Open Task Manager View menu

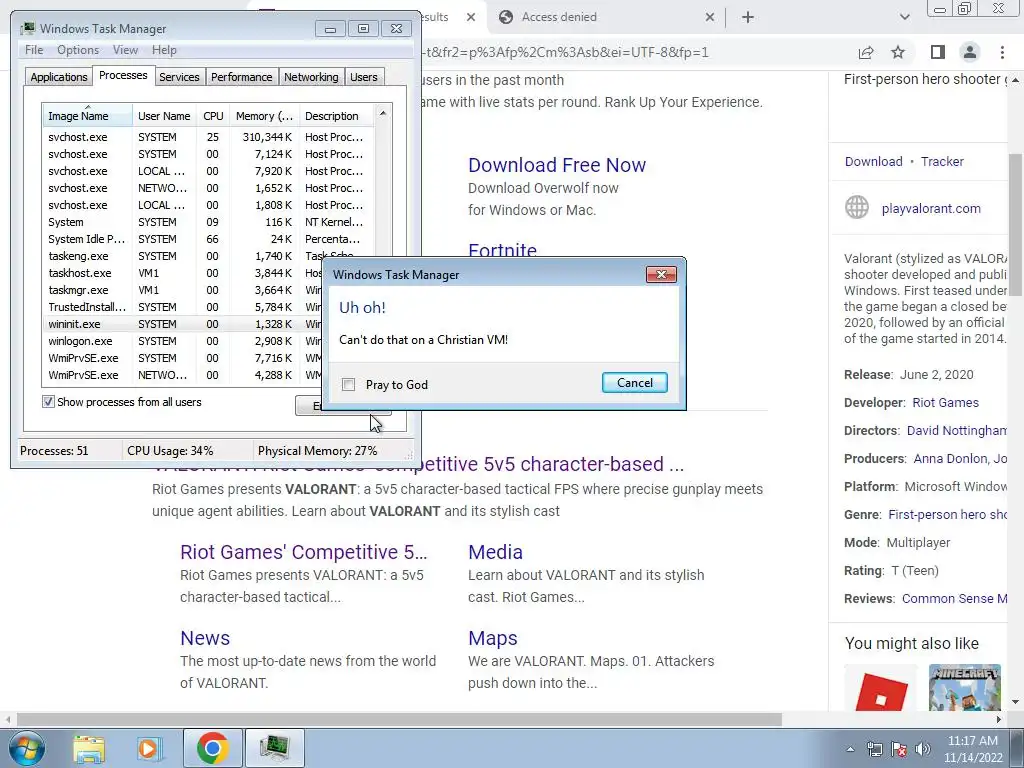coord(125,50)
